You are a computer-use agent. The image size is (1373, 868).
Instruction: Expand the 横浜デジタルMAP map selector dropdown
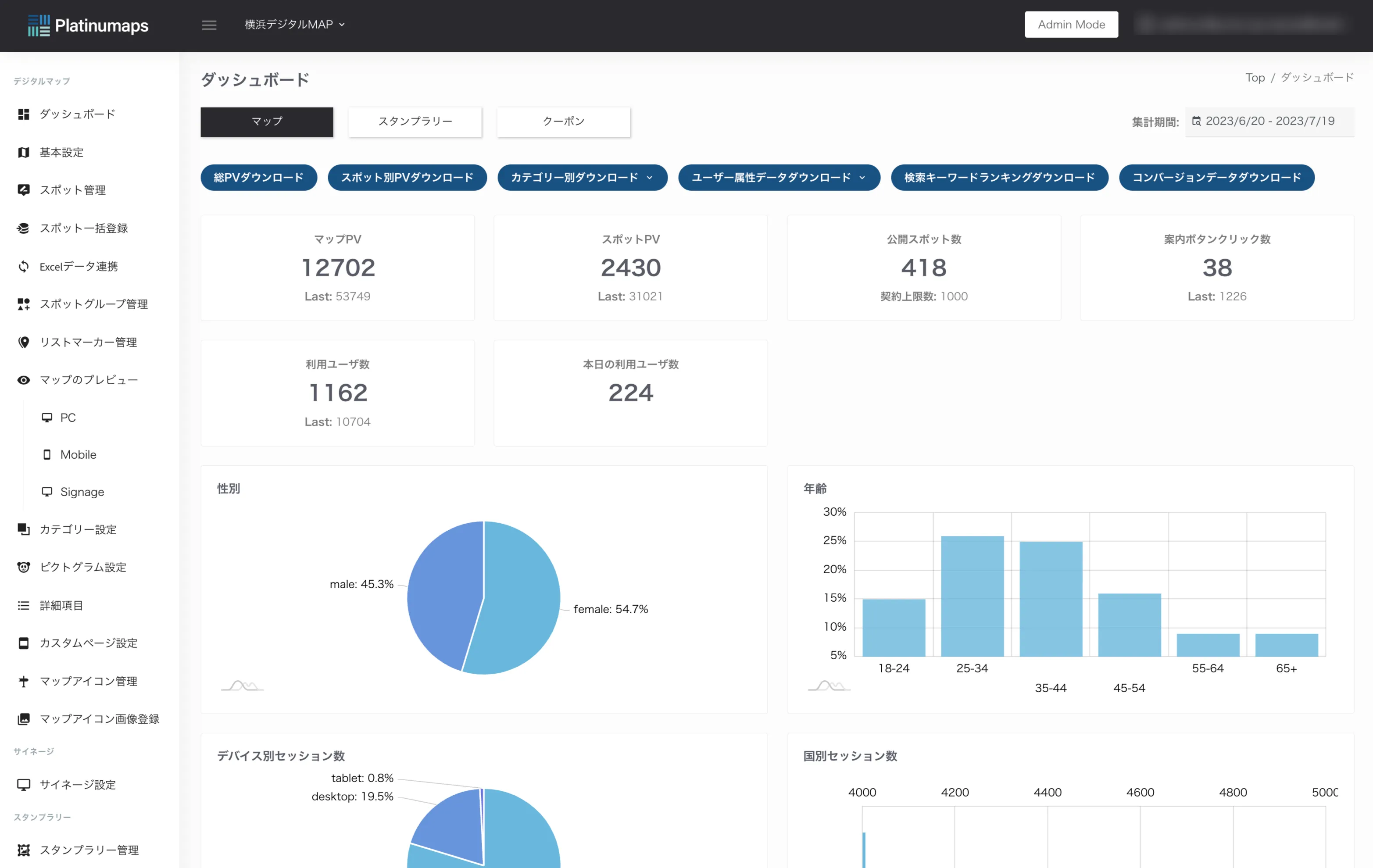coord(294,25)
